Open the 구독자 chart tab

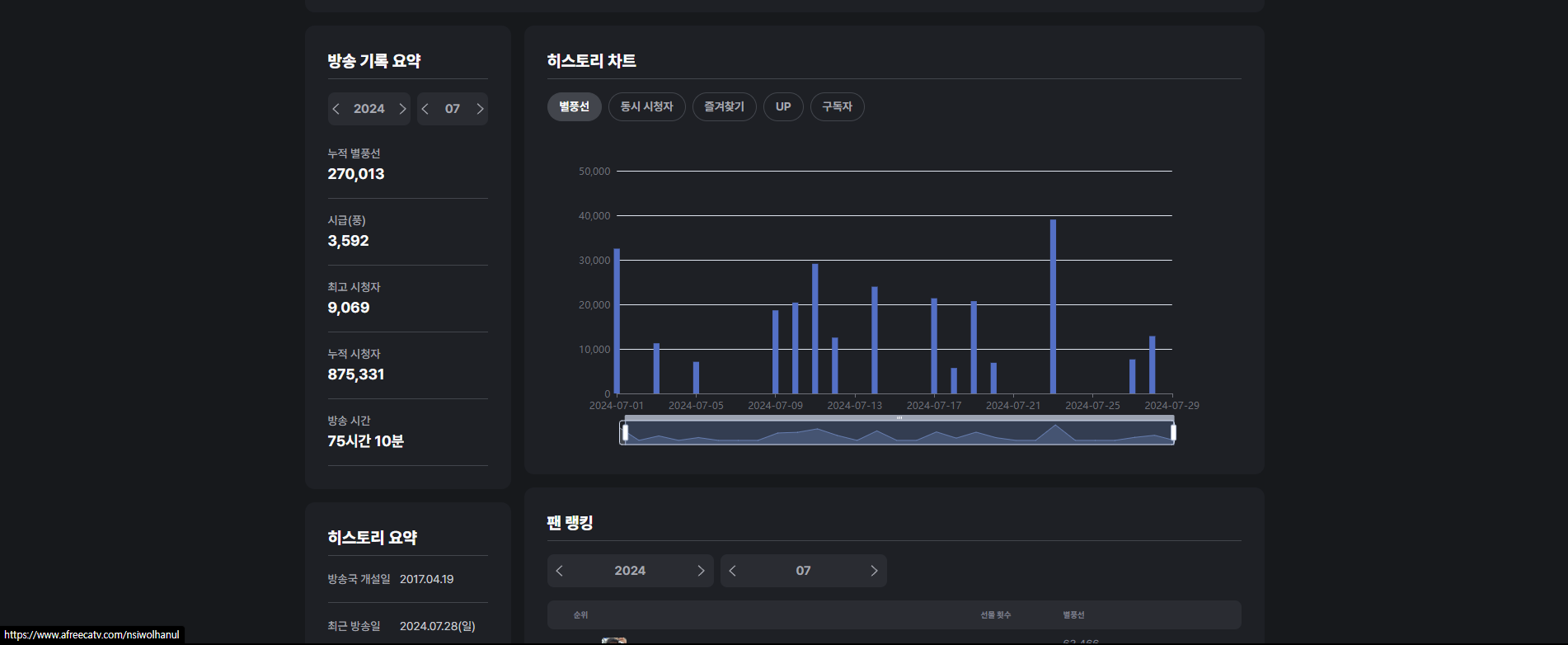point(837,107)
